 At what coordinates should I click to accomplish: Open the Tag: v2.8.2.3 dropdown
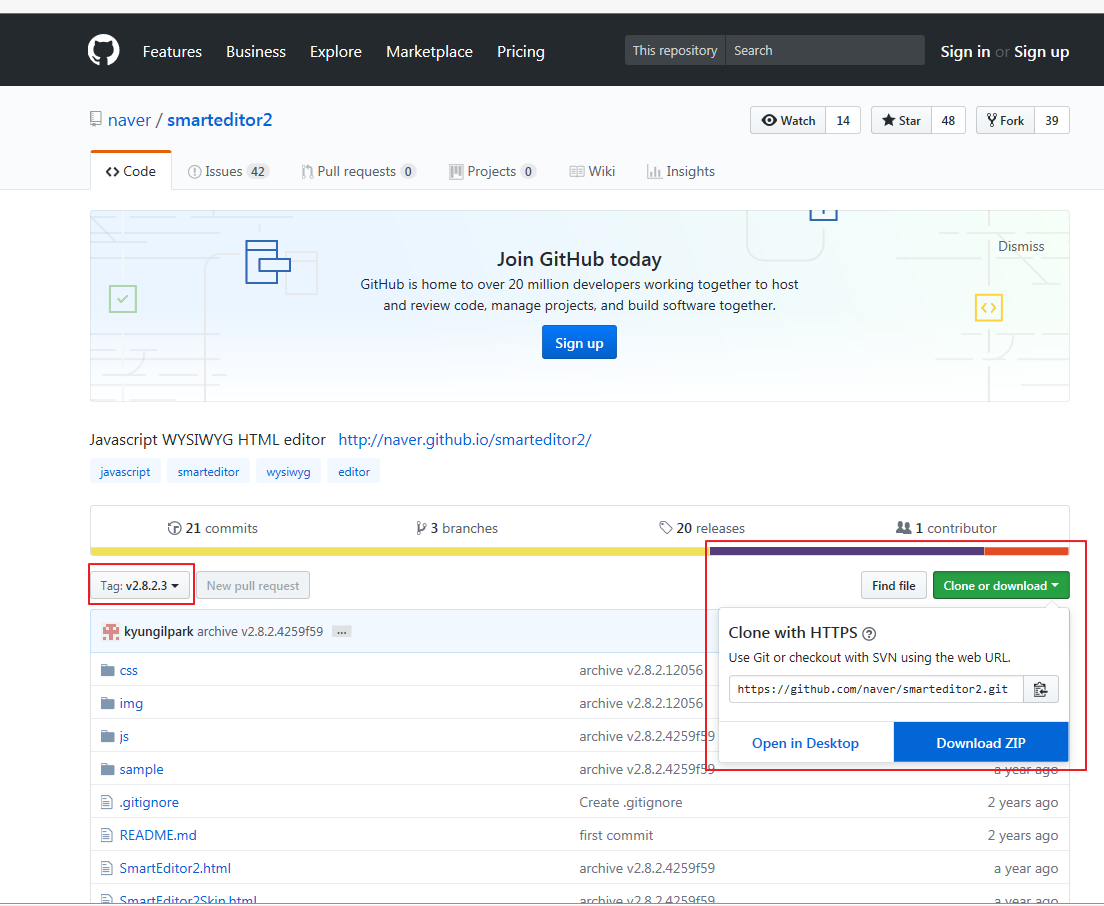139,586
